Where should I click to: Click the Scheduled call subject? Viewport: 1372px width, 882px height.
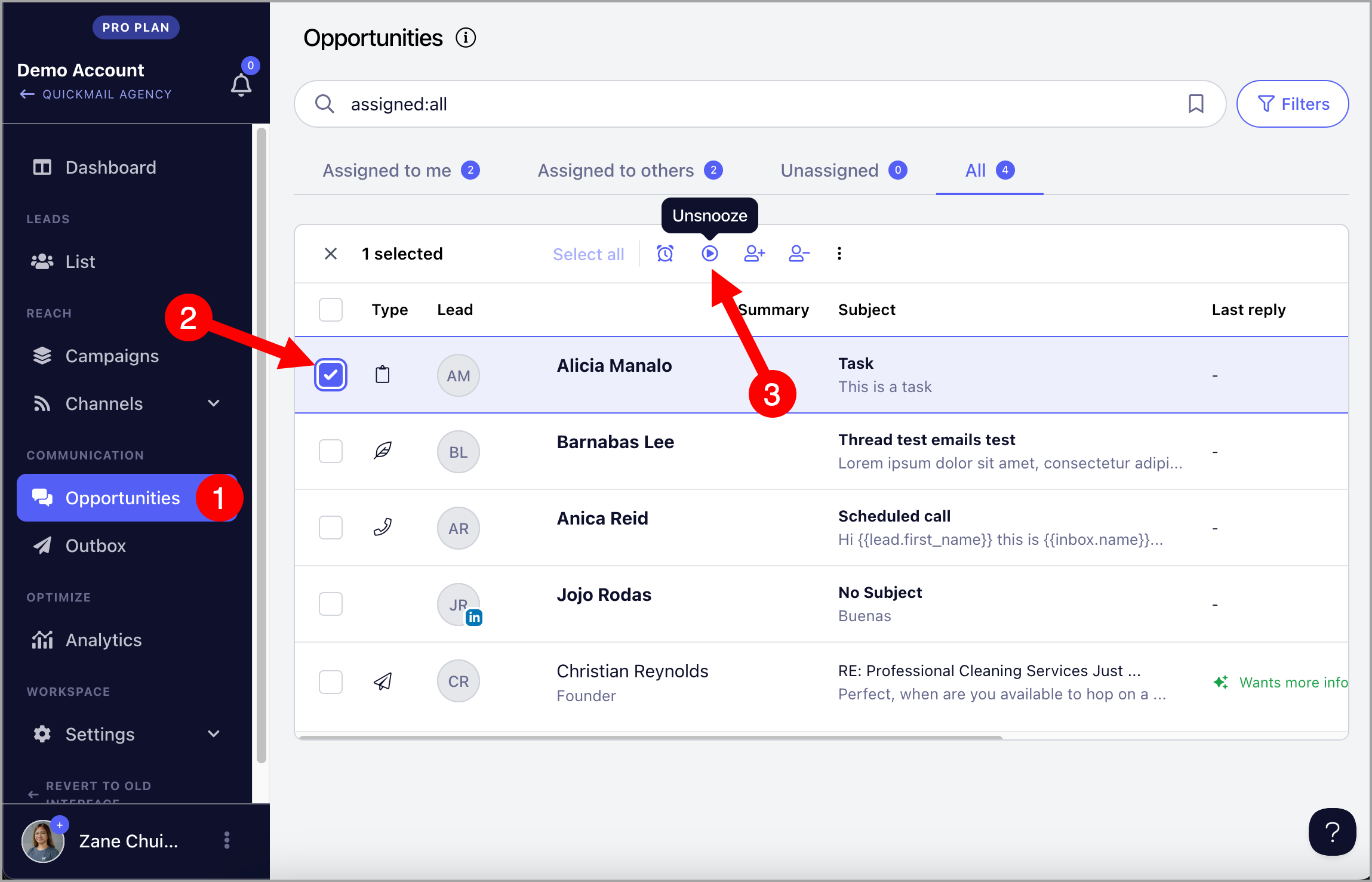coord(894,516)
